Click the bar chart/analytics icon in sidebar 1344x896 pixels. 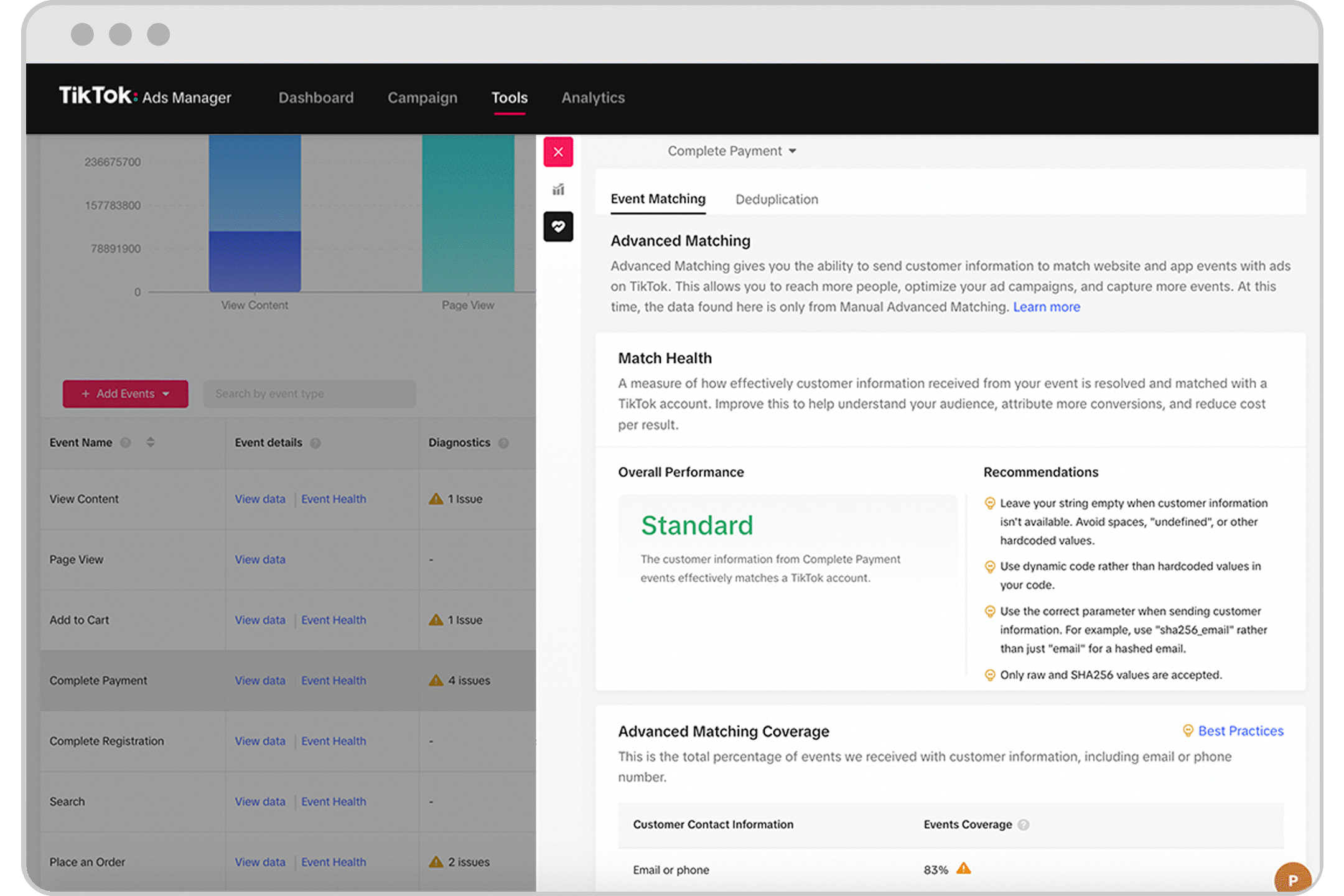point(558,190)
